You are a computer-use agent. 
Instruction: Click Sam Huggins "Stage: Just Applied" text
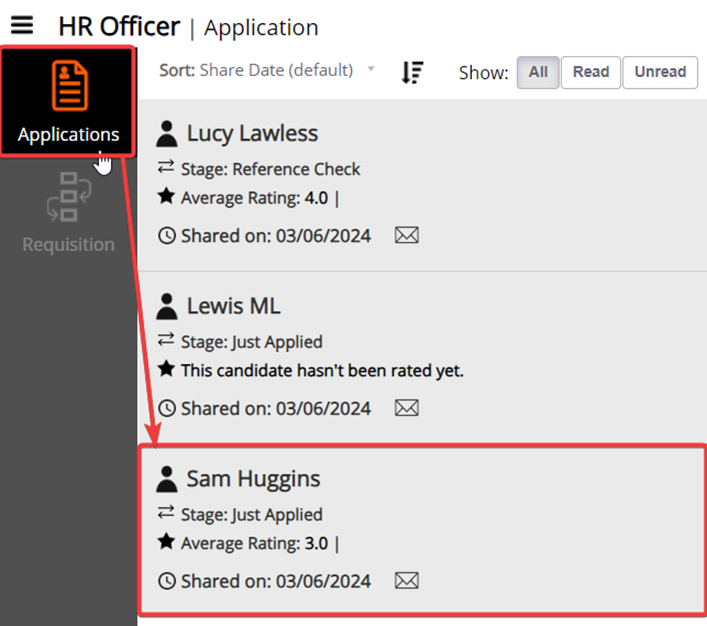point(252,515)
